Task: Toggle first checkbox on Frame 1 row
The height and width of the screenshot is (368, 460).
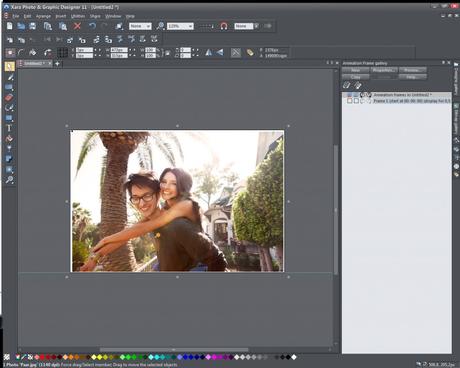Action: tap(349, 101)
